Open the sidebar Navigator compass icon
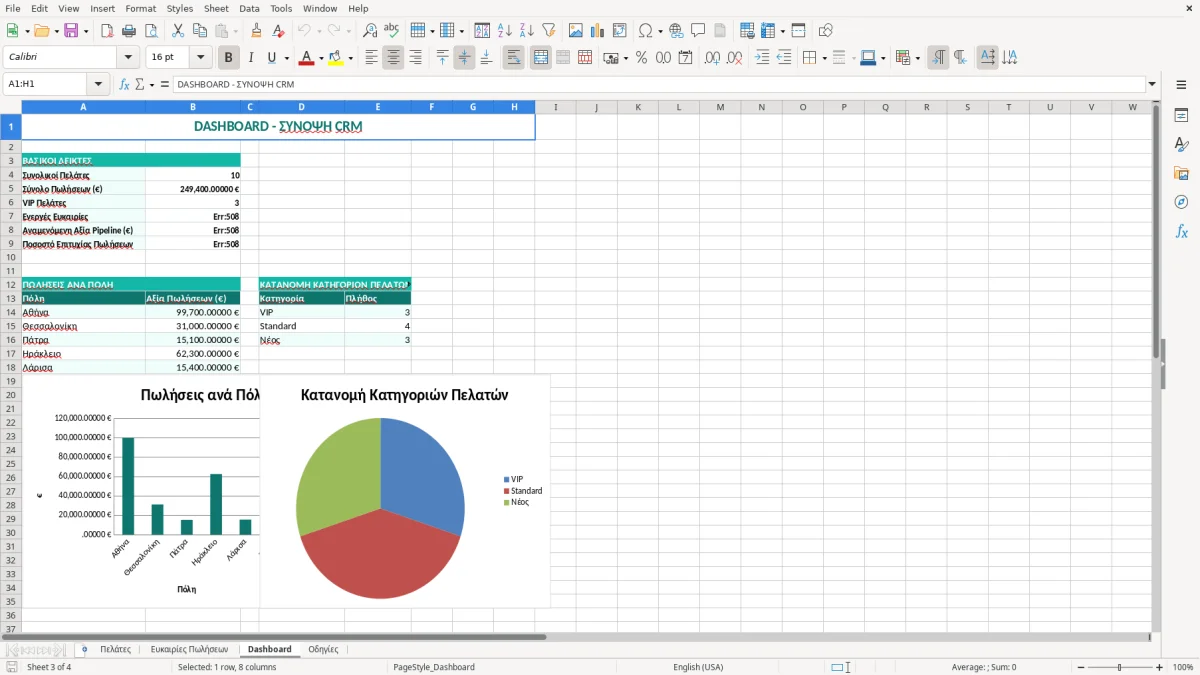The image size is (1200, 675). coord(1181,202)
